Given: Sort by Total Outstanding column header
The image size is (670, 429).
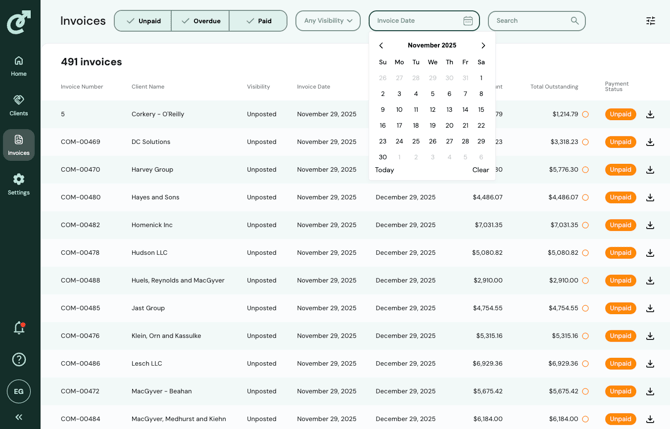Looking at the screenshot, I should tap(554, 87).
